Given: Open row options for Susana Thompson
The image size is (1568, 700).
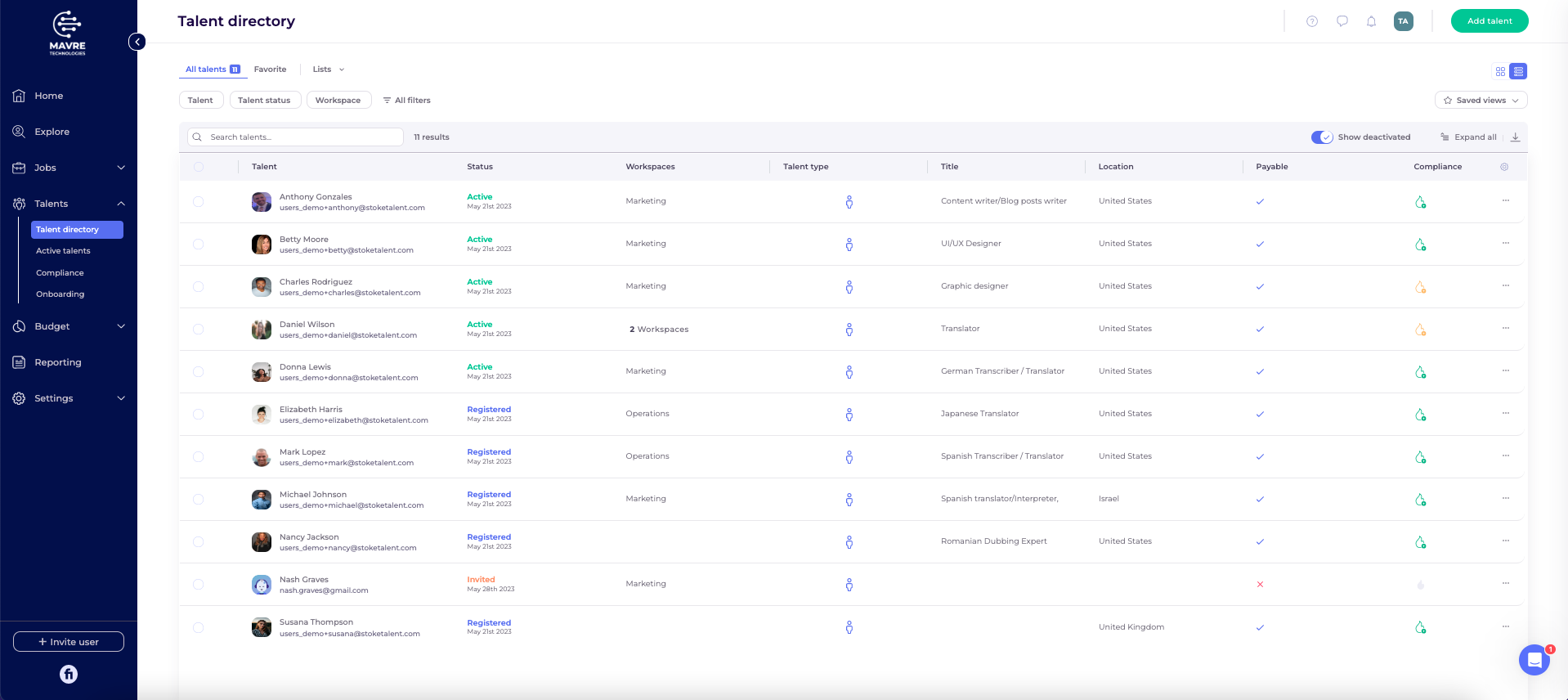Looking at the screenshot, I should 1506,626.
